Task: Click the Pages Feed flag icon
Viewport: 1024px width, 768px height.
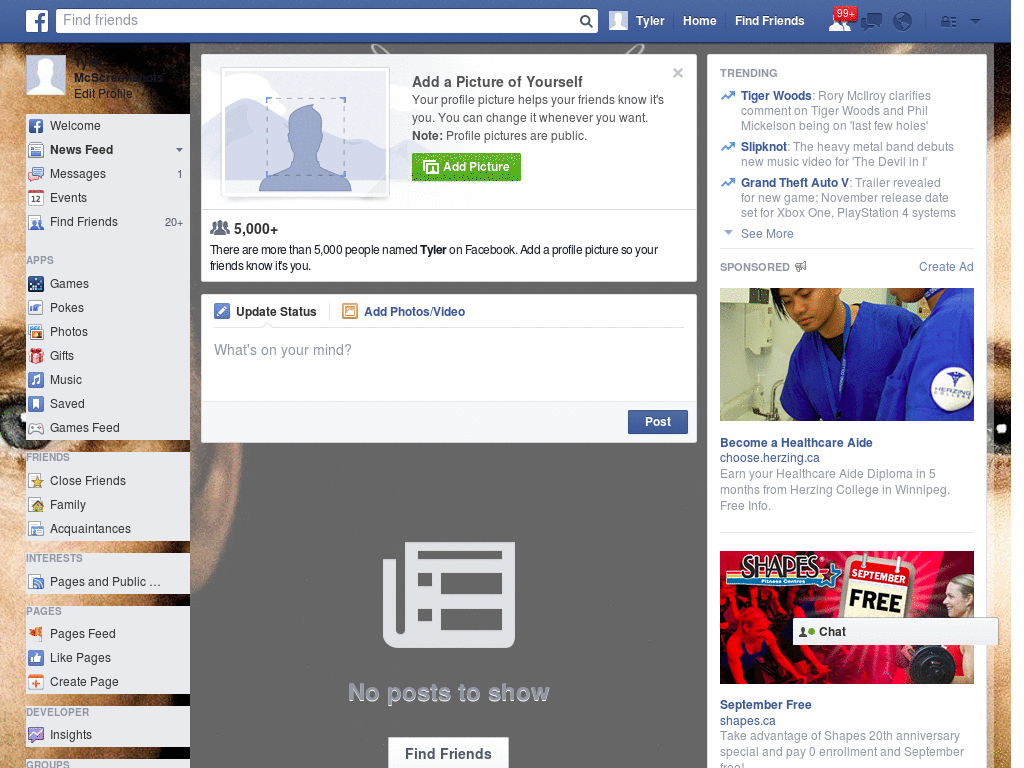Action: (36, 633)
